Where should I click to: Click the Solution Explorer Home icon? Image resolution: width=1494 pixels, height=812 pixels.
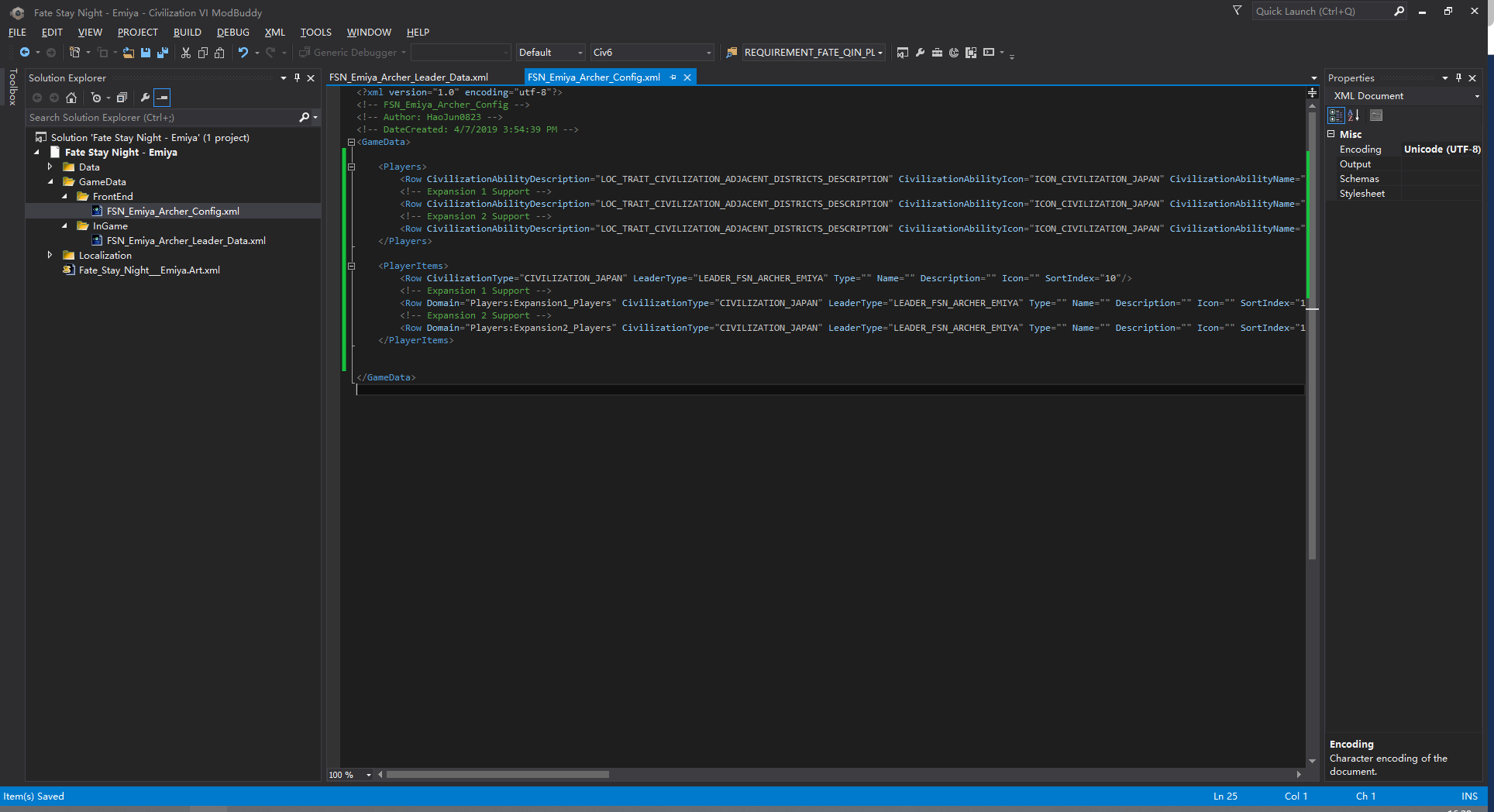pyautogui.click(x=71, y=98)
